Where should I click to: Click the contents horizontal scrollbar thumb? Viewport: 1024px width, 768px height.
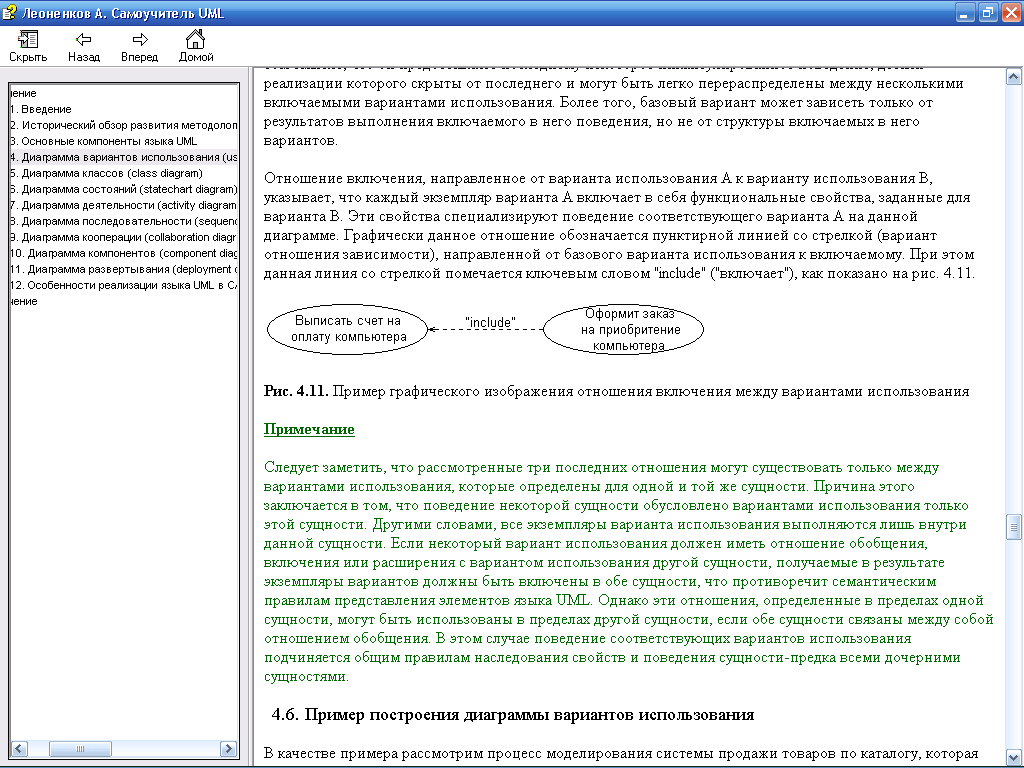pos(80,748)
